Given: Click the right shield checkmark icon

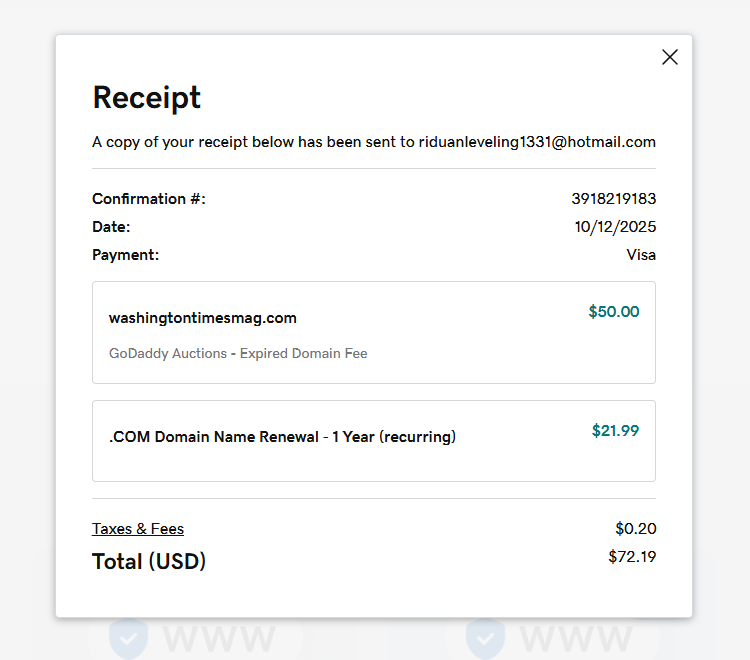Looking at the screenshot, I should click(485, 637).
